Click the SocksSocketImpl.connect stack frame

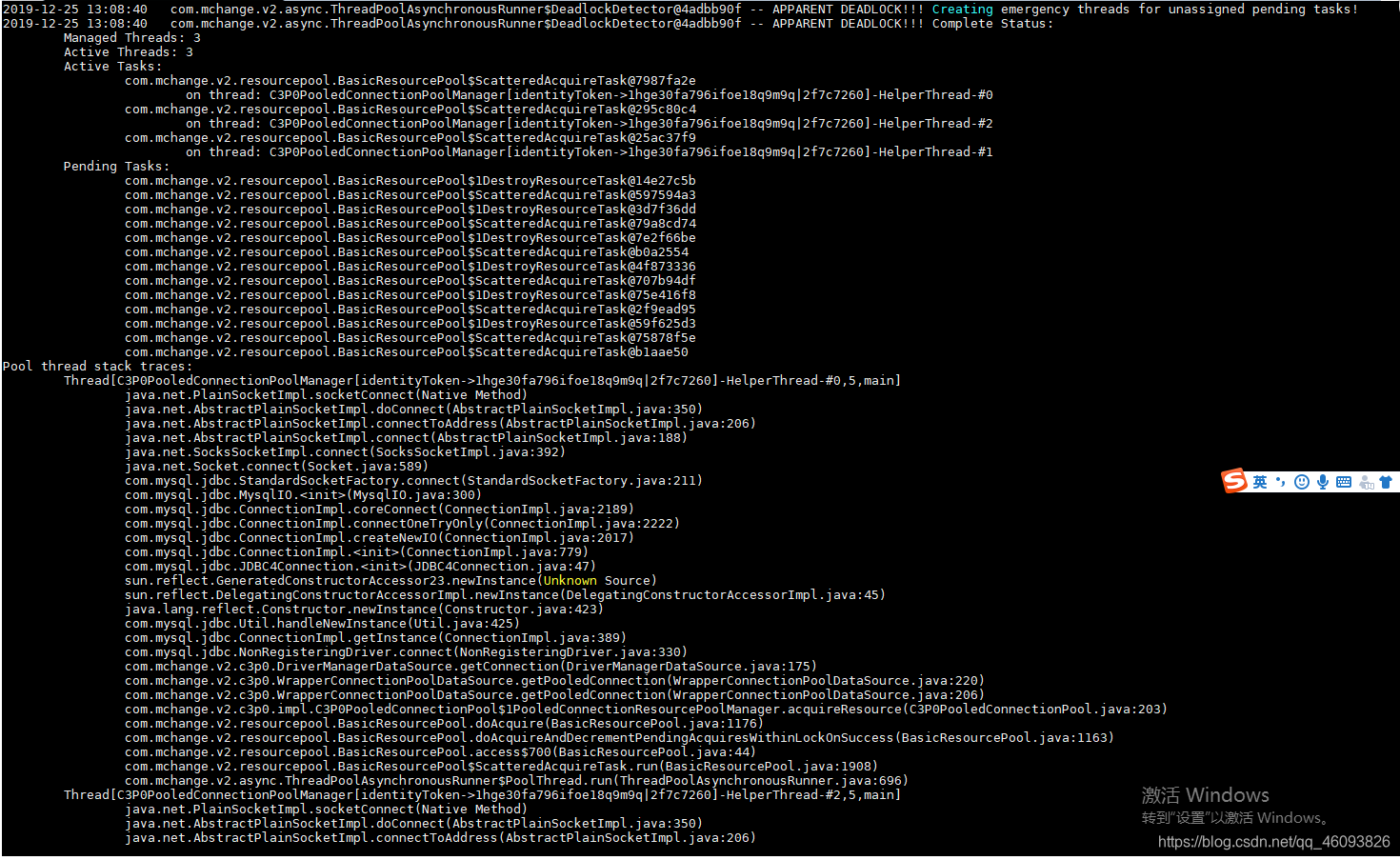click(x=346, y=452)
